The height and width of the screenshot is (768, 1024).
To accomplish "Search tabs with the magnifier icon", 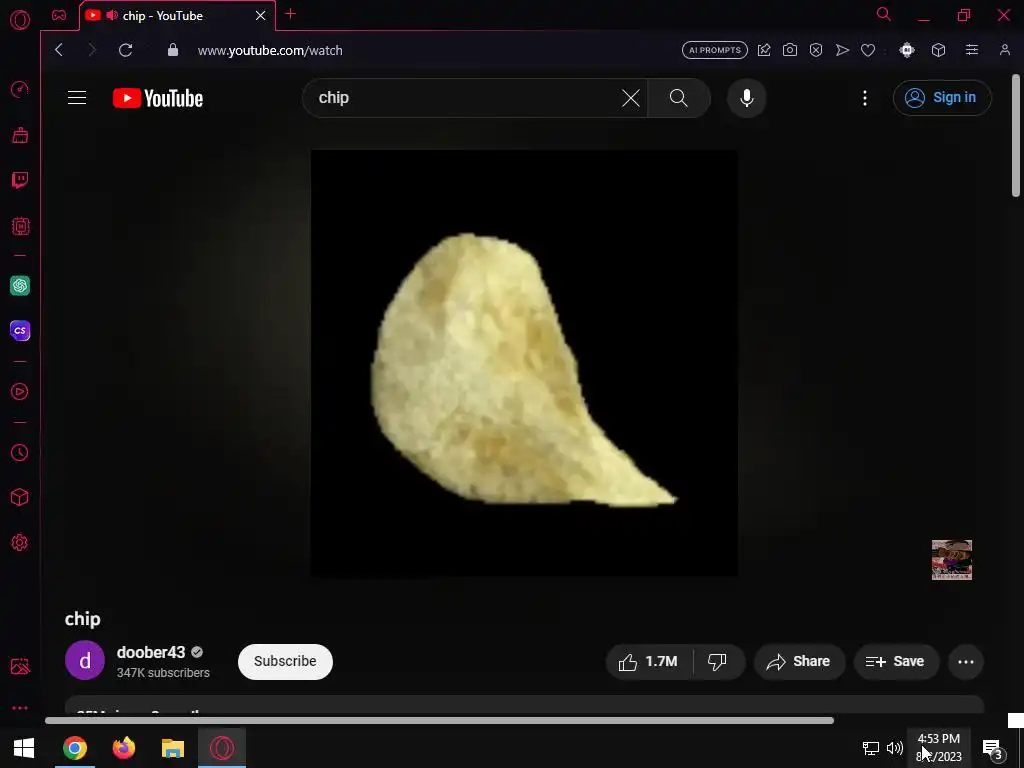I will pyautogui.click(x=884, y=14).
